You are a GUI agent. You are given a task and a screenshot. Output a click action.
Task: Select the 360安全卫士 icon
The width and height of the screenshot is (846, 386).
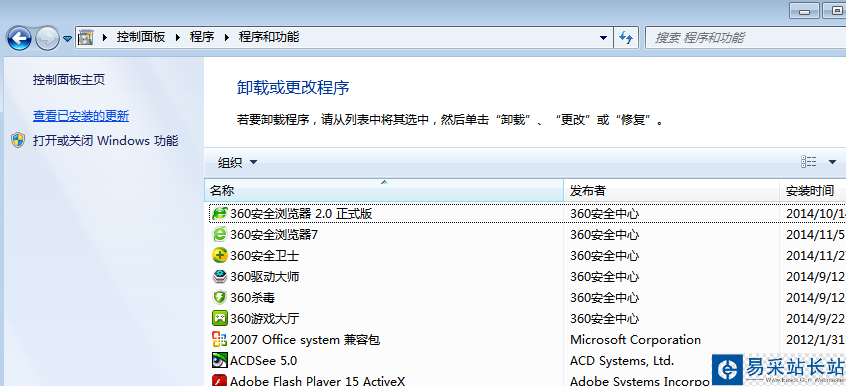(220, 255)
